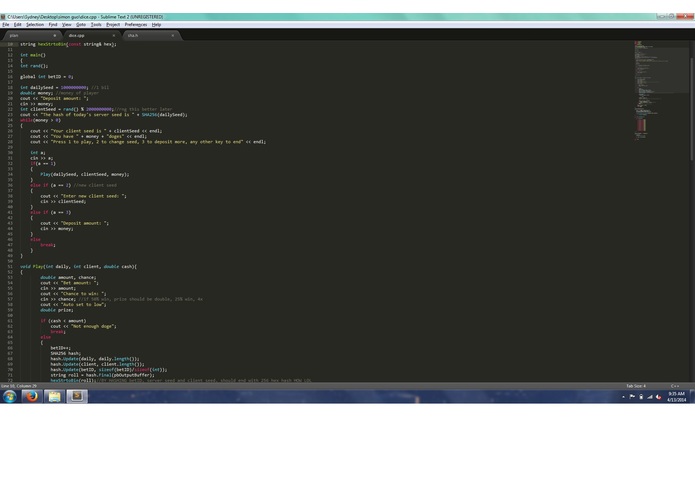Image resolution: width=695 pixels, height=494 pixels.
Task: Click line 59 'double prize;' code
Action: (x=57, y=310)
